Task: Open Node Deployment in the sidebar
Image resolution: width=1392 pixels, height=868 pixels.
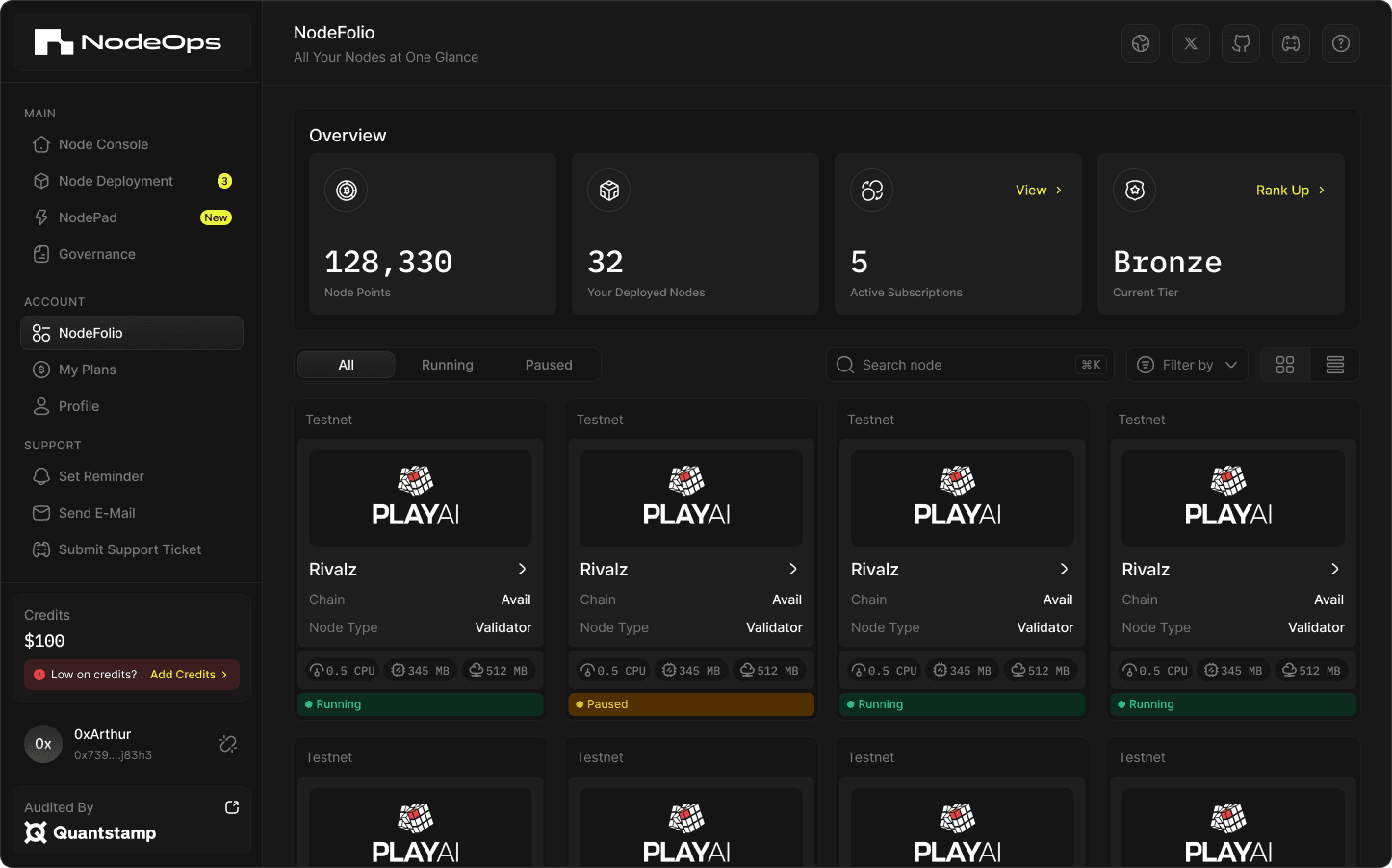Action: pos(132,181)
